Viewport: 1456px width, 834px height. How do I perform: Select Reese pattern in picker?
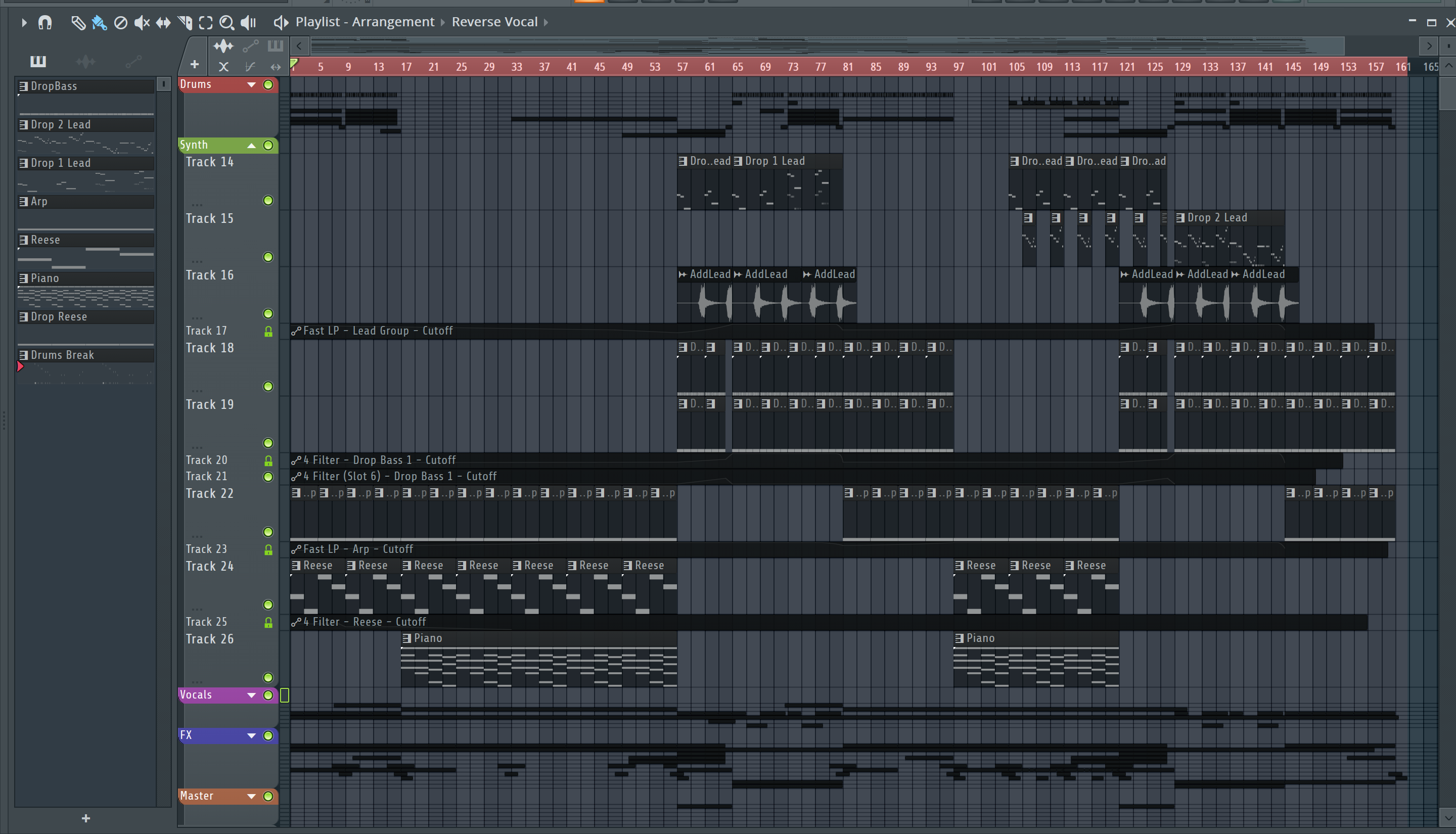pos(86,240)
